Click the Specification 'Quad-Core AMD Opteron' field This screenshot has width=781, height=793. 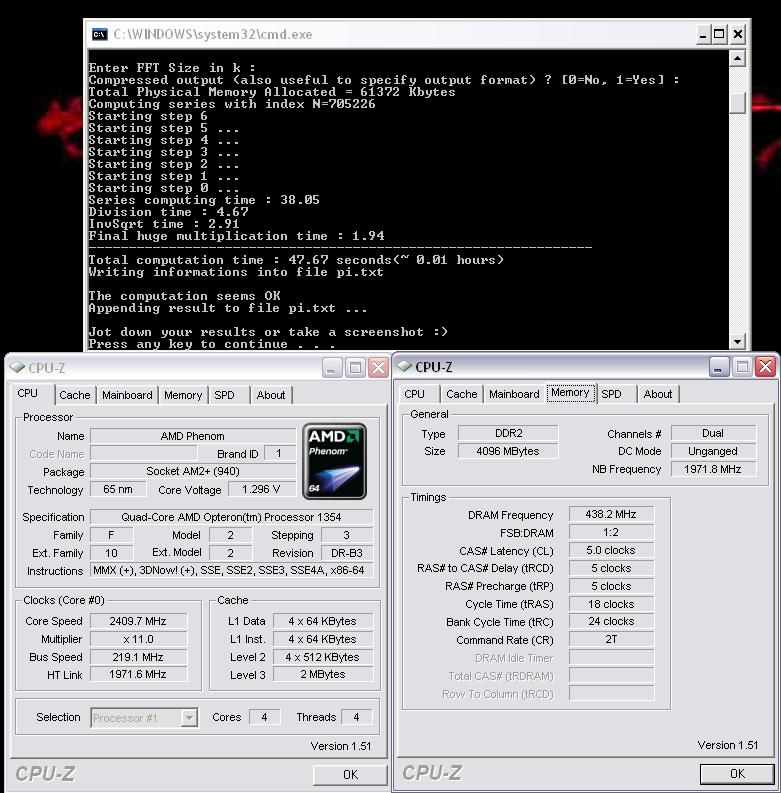click(x=232, y=517)
